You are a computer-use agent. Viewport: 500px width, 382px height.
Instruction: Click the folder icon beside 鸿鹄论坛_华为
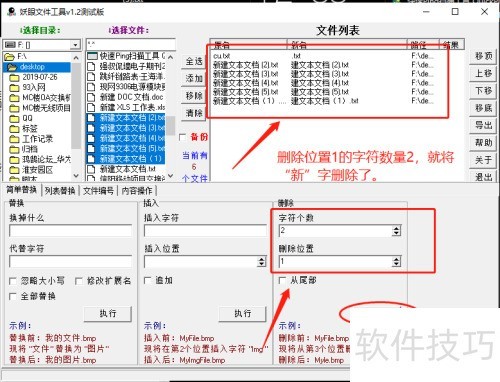click(14, 160)
